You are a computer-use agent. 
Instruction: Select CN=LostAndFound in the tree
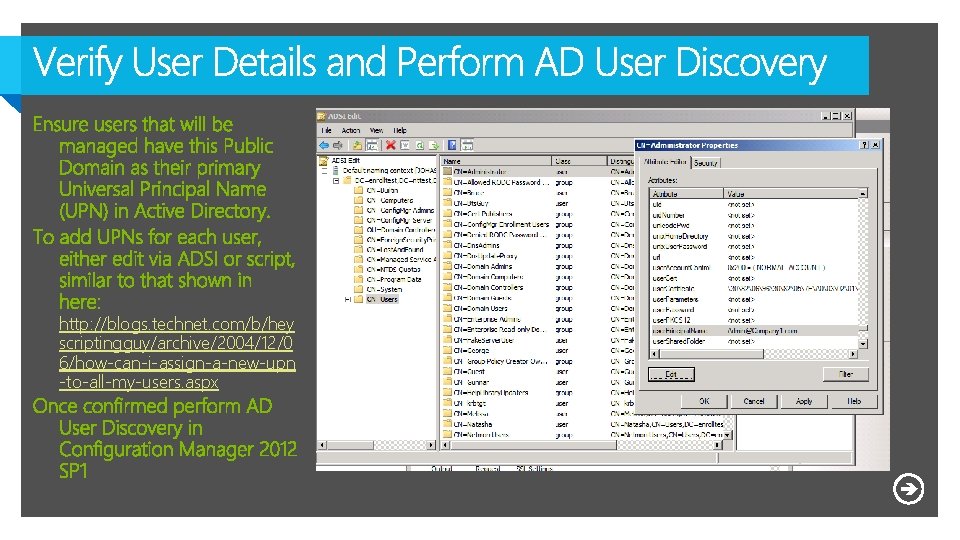[395, 250]
